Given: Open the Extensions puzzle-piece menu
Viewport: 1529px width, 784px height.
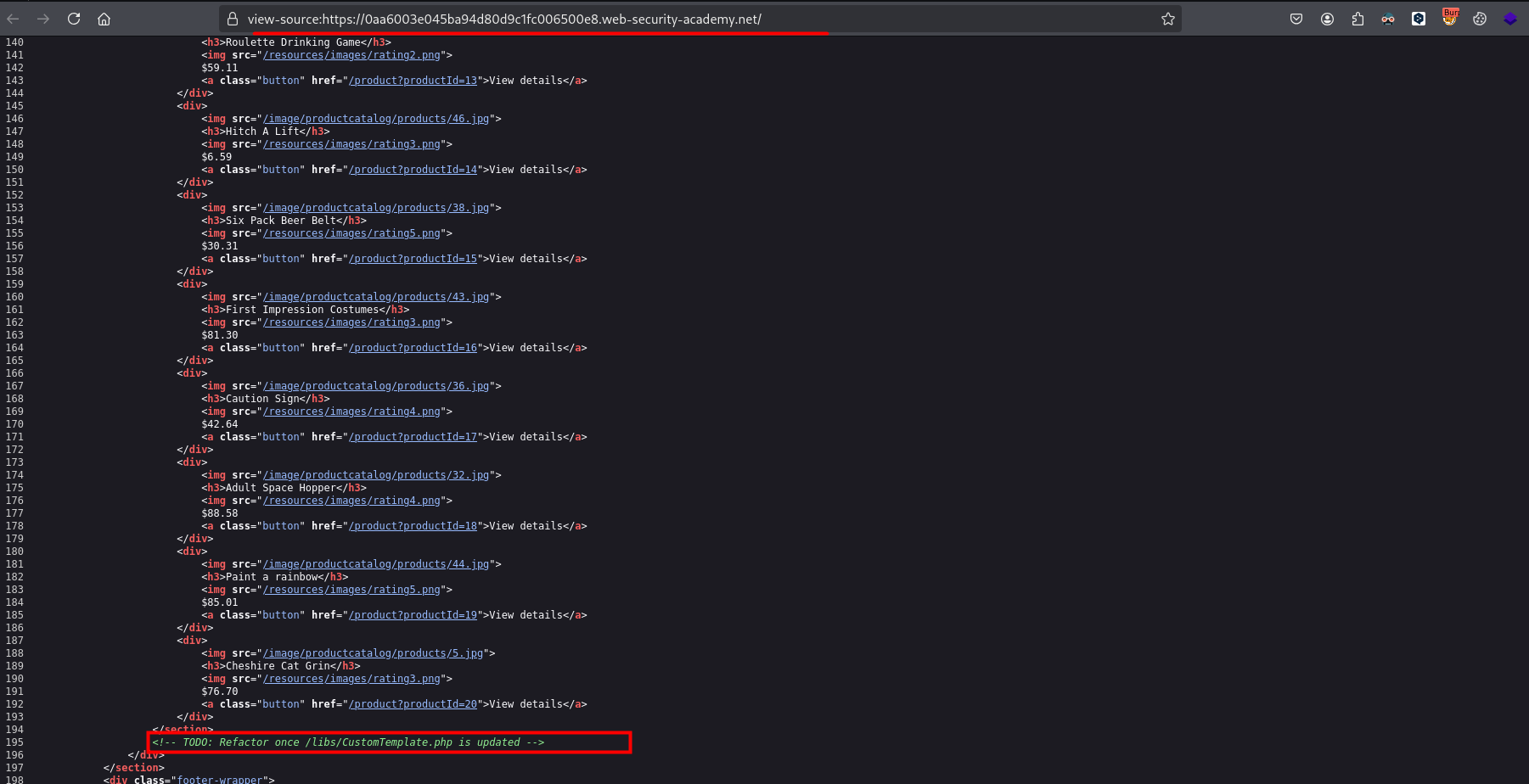Looking at the screenshot, I should click(x=1358, y=19).
